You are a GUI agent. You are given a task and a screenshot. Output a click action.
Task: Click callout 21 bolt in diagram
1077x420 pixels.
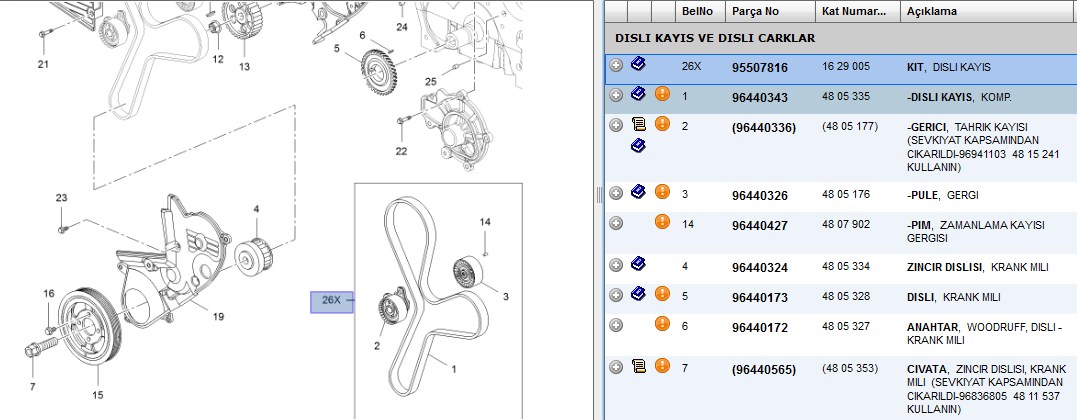[x=43, y=65]
